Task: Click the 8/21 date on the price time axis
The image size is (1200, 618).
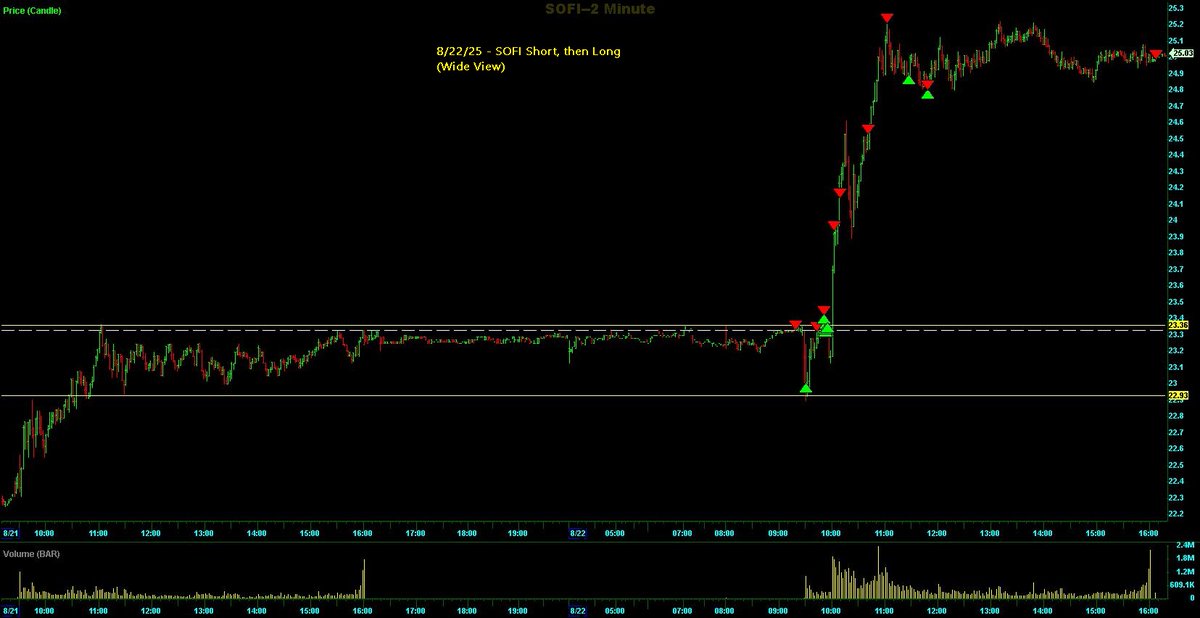Action: pyautogui.click(x=11, y=534)
